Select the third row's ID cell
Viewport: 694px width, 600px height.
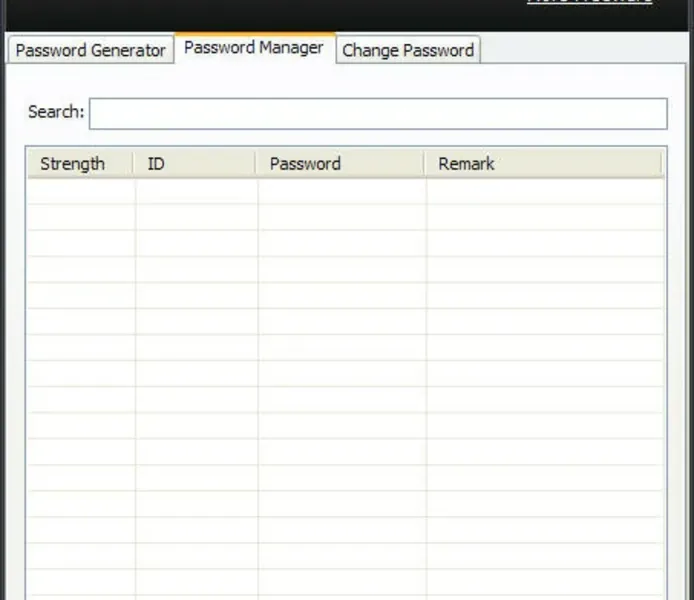coord(196,243)
